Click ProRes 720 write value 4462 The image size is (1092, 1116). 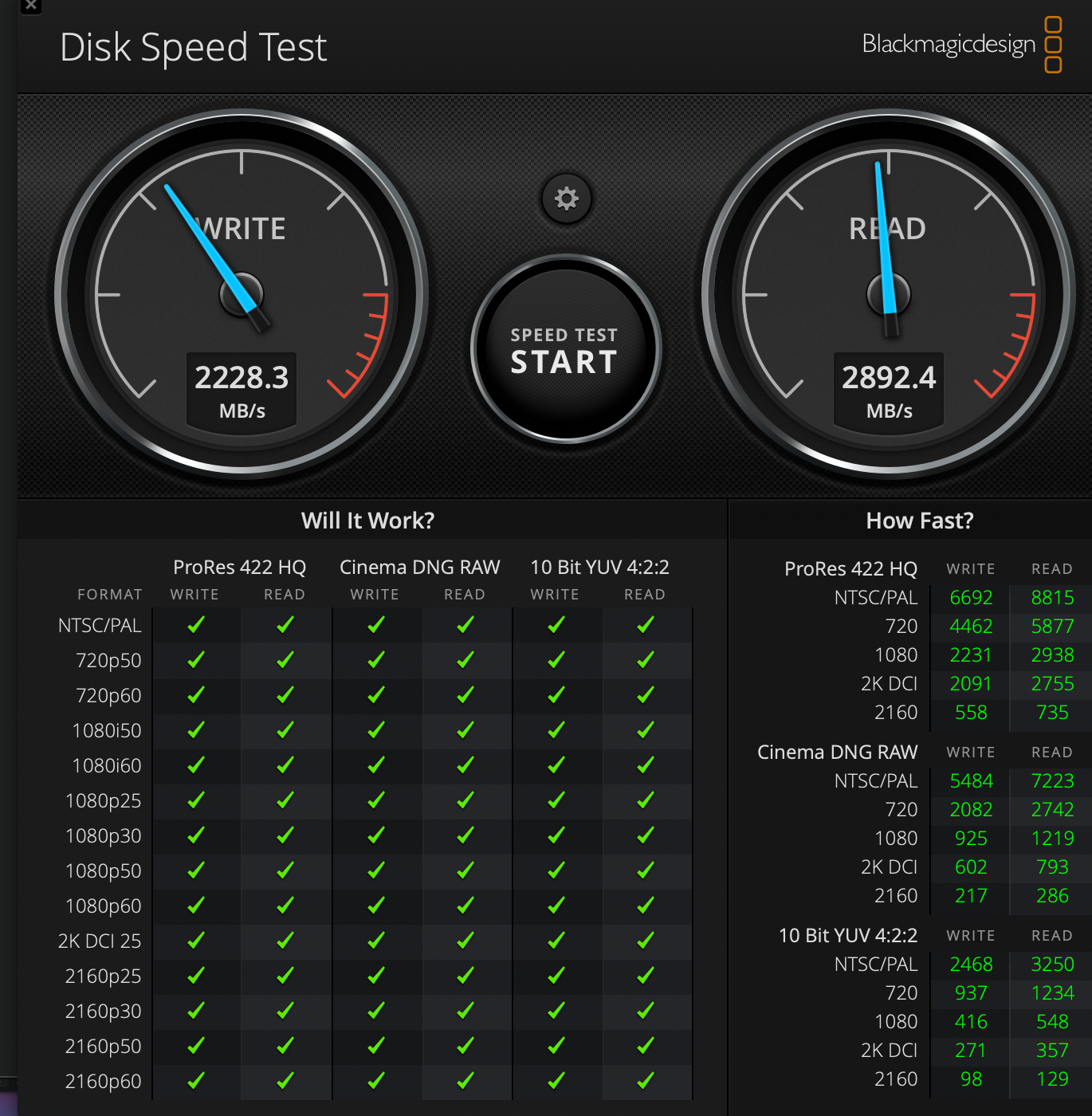971,627
